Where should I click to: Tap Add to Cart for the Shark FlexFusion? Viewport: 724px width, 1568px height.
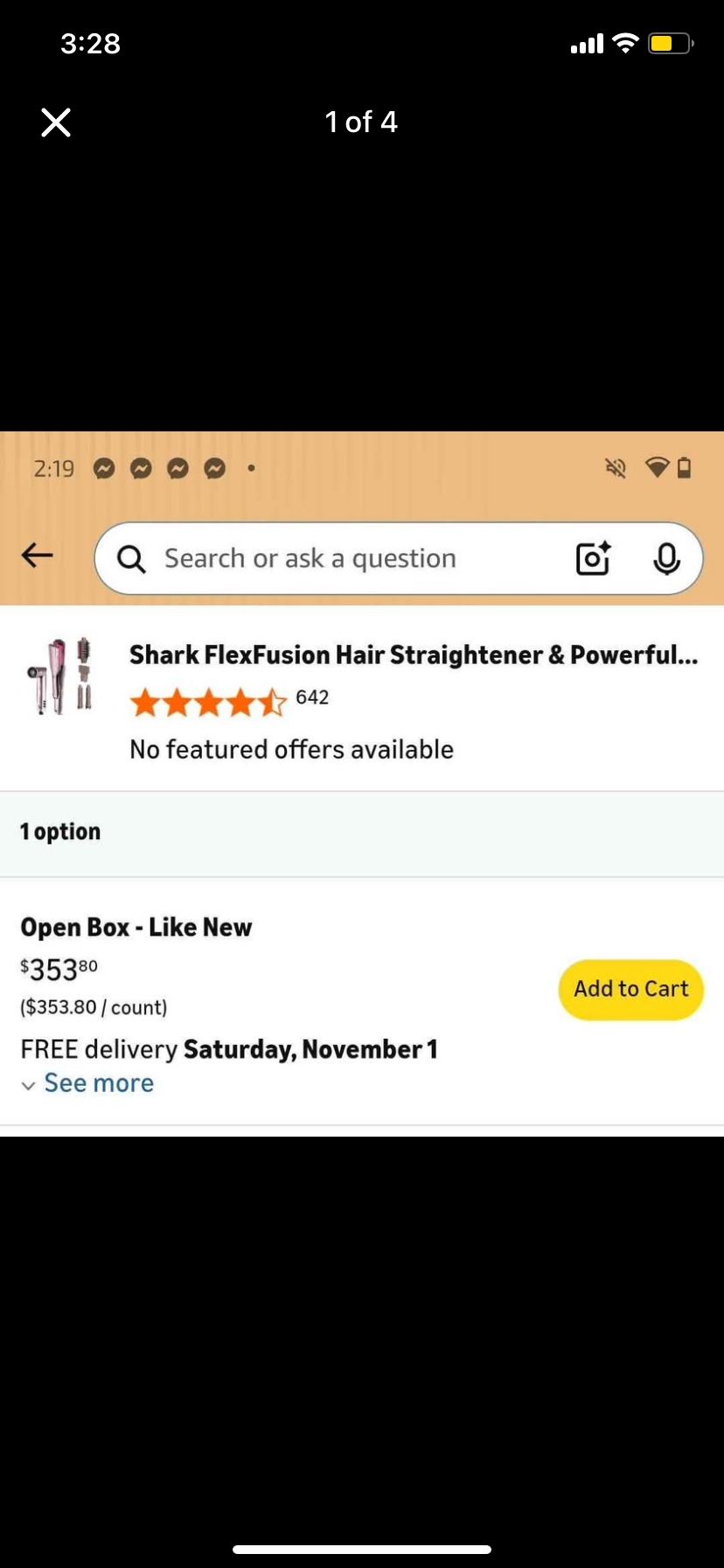click(630, 989)
